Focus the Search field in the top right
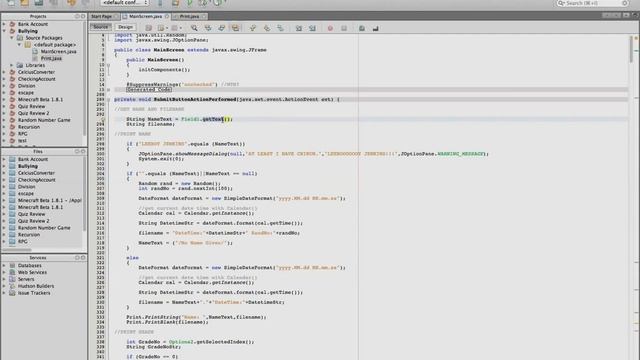The height and width of the screenshot is (360, 640). tap(593, 3)
